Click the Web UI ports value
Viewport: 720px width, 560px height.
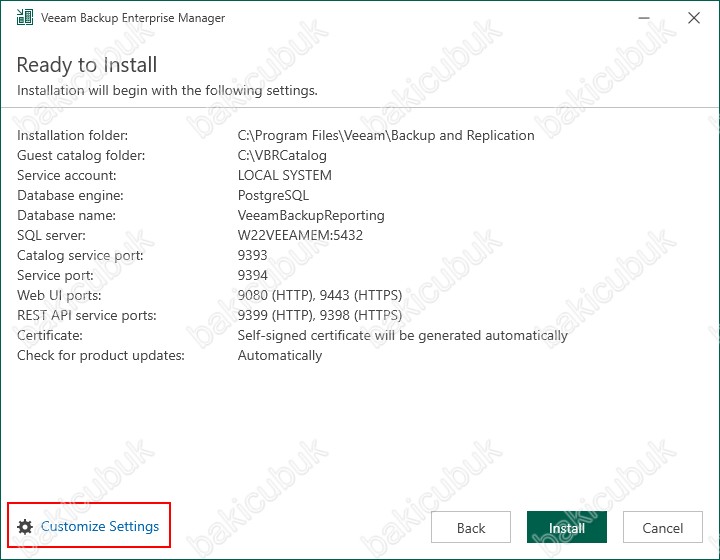(320, 295)
